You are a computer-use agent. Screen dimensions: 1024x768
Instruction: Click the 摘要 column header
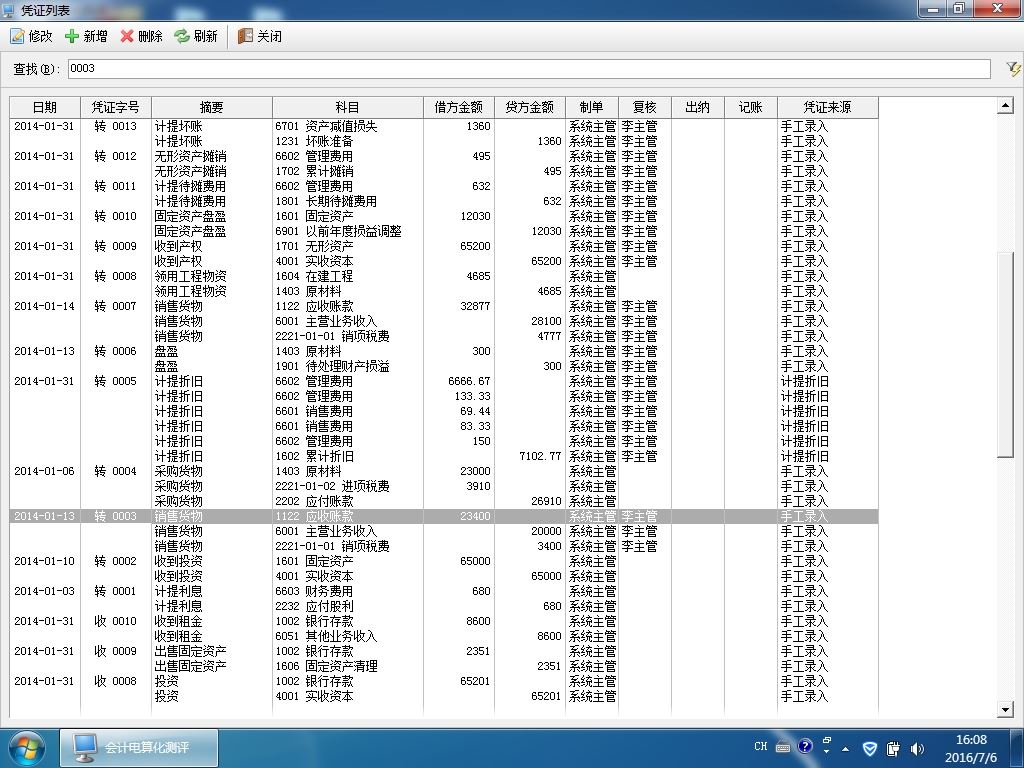[212, 107]
